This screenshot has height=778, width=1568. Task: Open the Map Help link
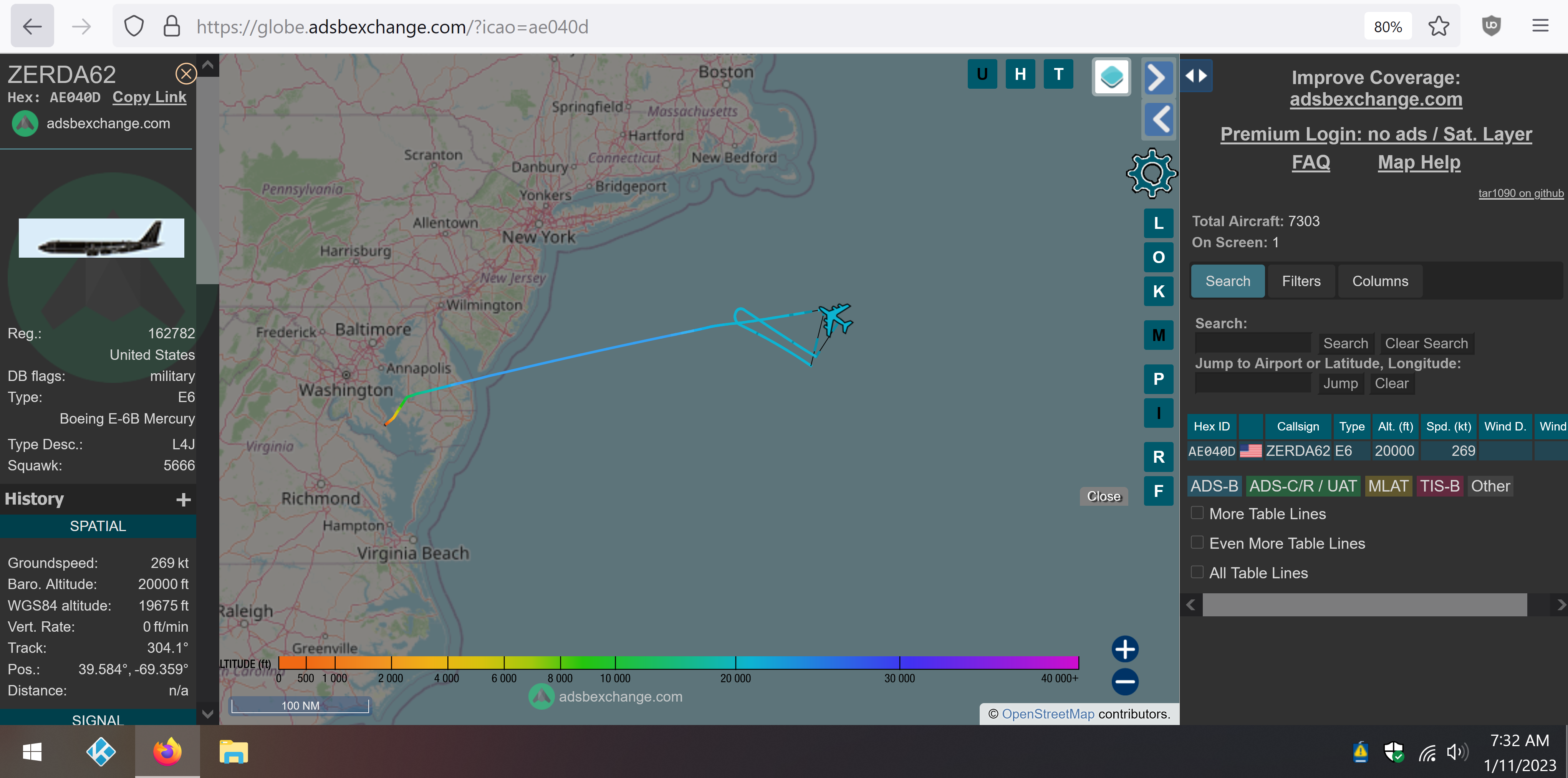[1419, 162]
